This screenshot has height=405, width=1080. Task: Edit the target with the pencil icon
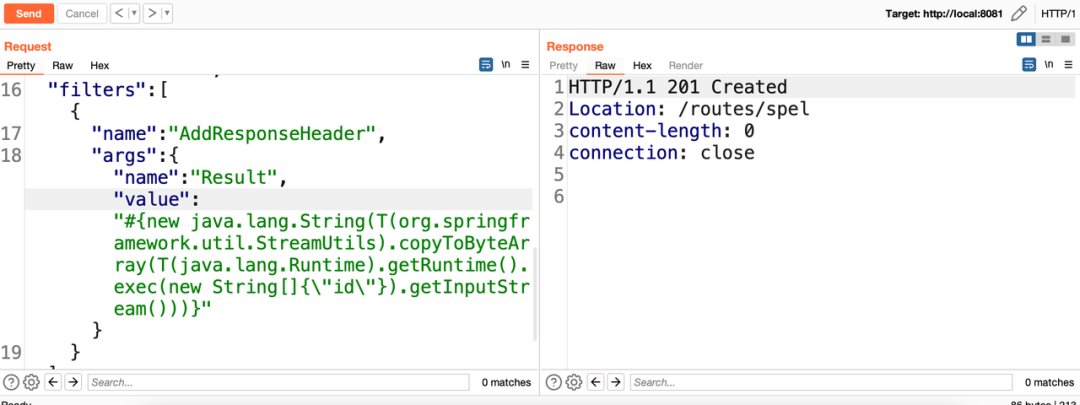[x=1019, y=13]
